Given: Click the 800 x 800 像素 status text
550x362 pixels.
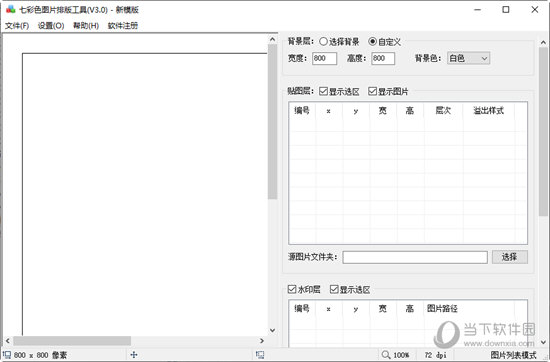Looking at the screenshot, I should [x=40, y=355].
